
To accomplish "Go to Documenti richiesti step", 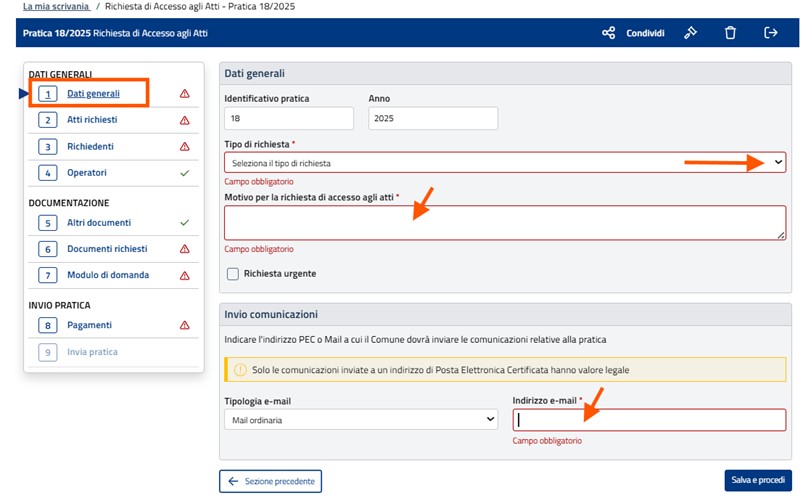I will [x=107, y=249].
